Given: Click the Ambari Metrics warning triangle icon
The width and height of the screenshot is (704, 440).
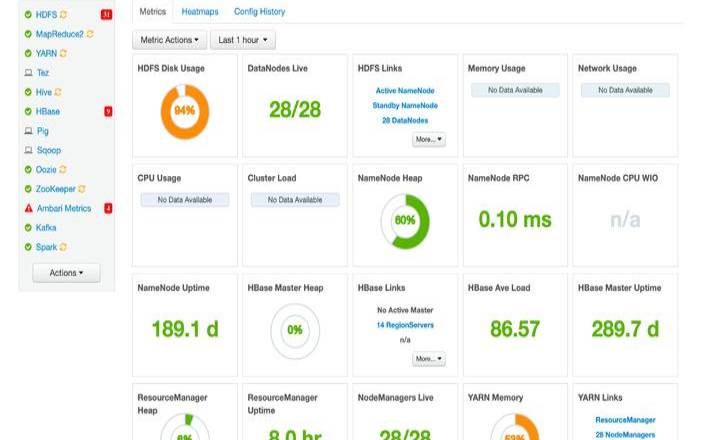Looking at the screenshot, I should coord(28,208).
